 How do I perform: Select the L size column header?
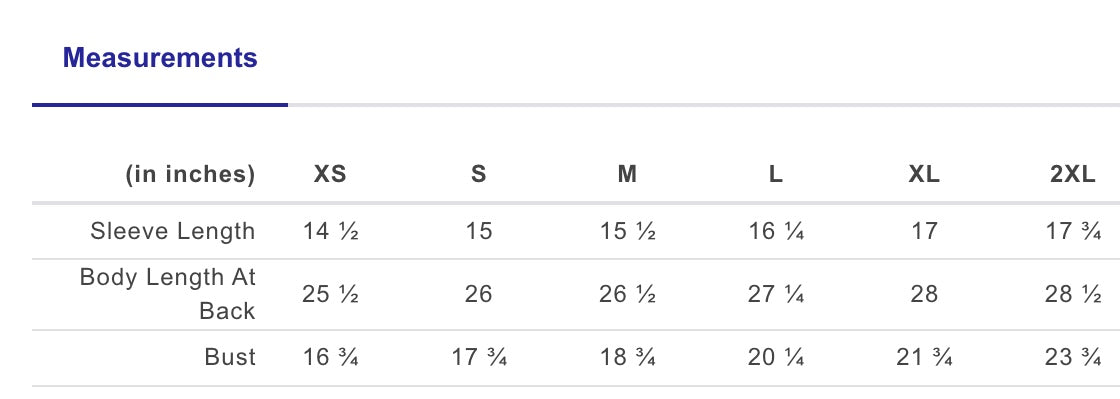pos(776,174)
